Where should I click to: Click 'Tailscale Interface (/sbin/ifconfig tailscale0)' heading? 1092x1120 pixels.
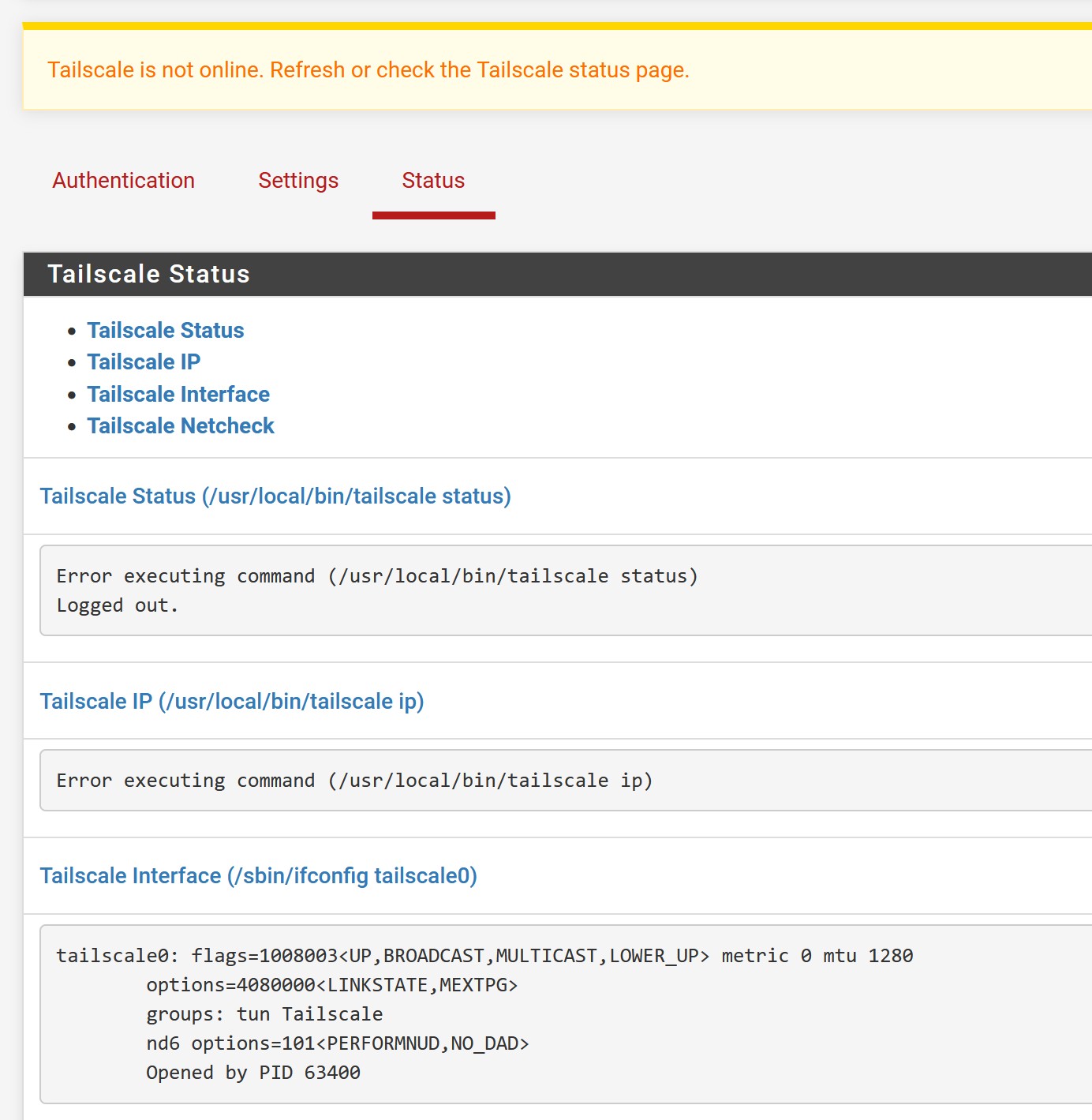[x=259, y=875]
